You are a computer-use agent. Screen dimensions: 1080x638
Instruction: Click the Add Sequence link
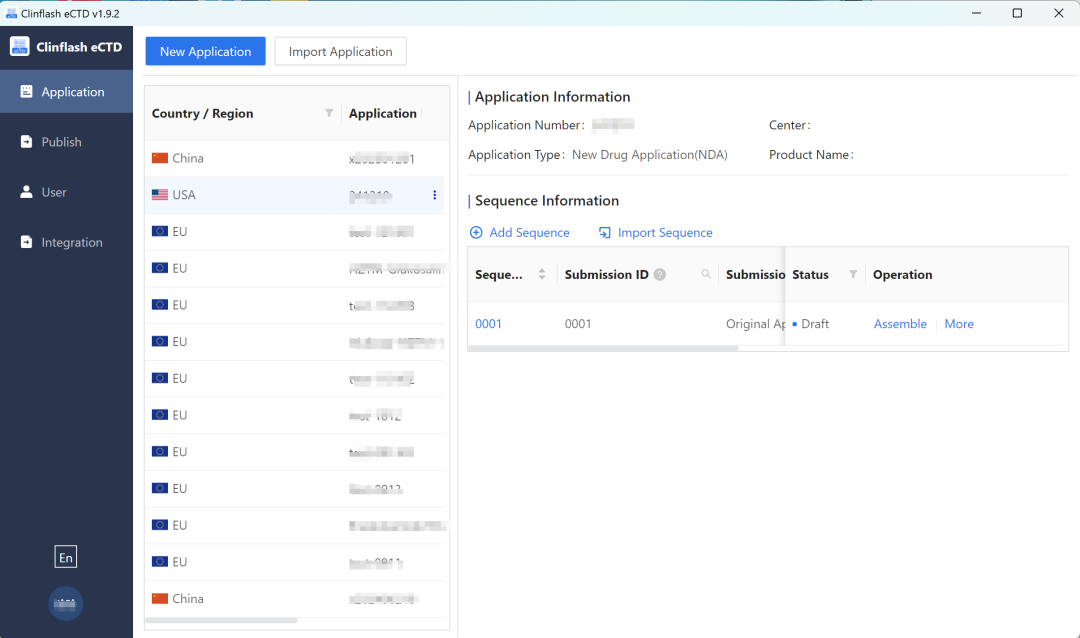tap(519, 233)
